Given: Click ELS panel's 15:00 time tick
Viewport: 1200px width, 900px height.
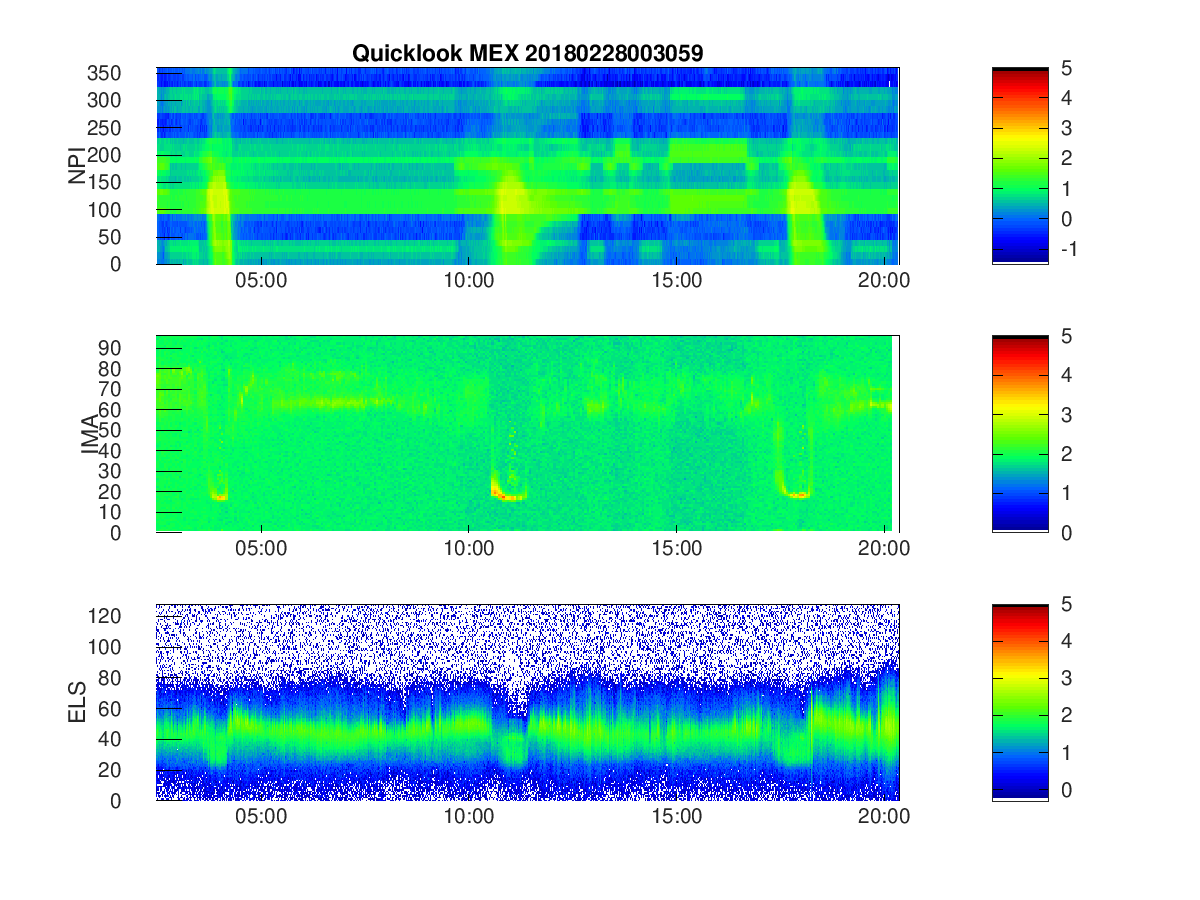Looking at the screenshot, I should pyautogui.click(x=677, y=816).
